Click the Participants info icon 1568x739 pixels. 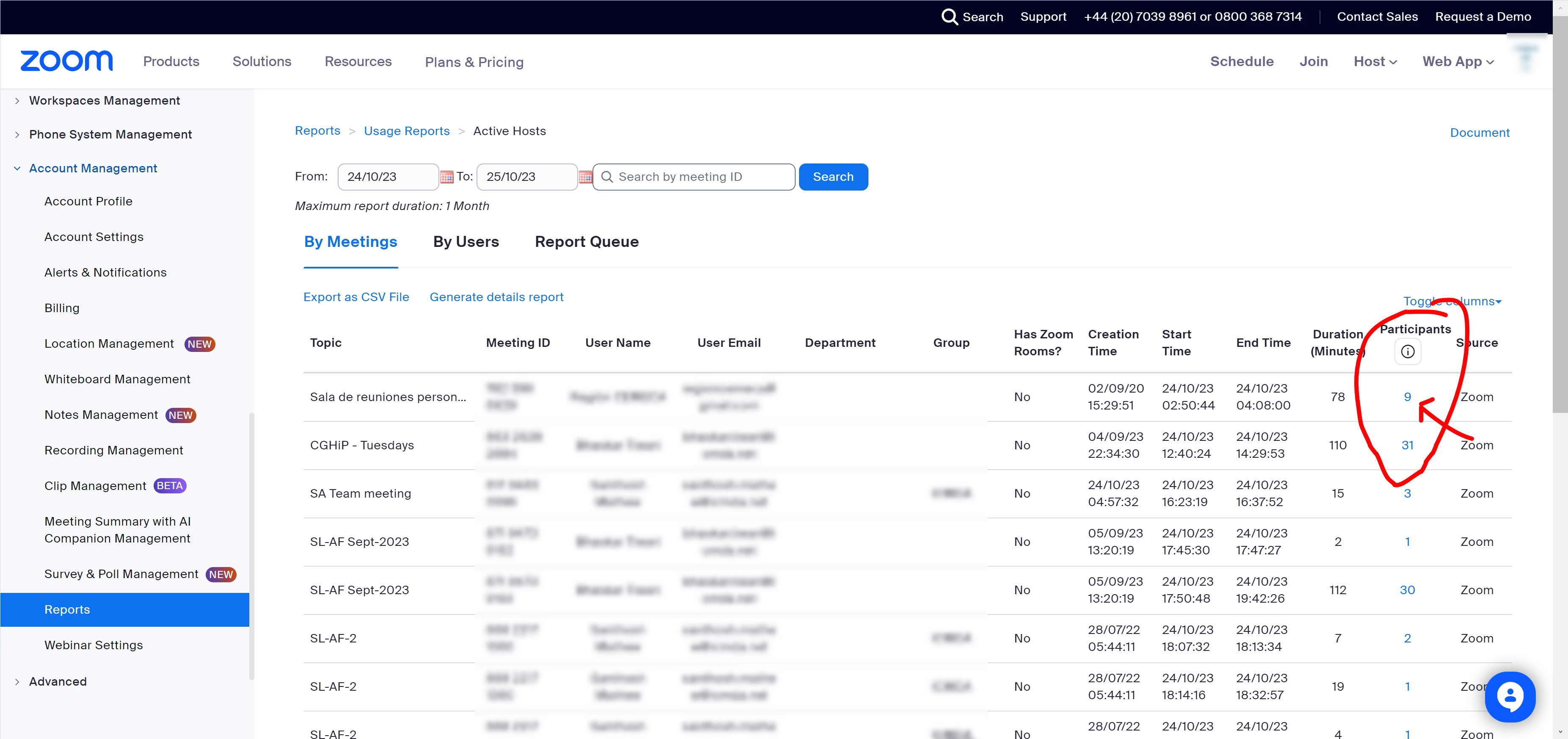[1407, 352]
